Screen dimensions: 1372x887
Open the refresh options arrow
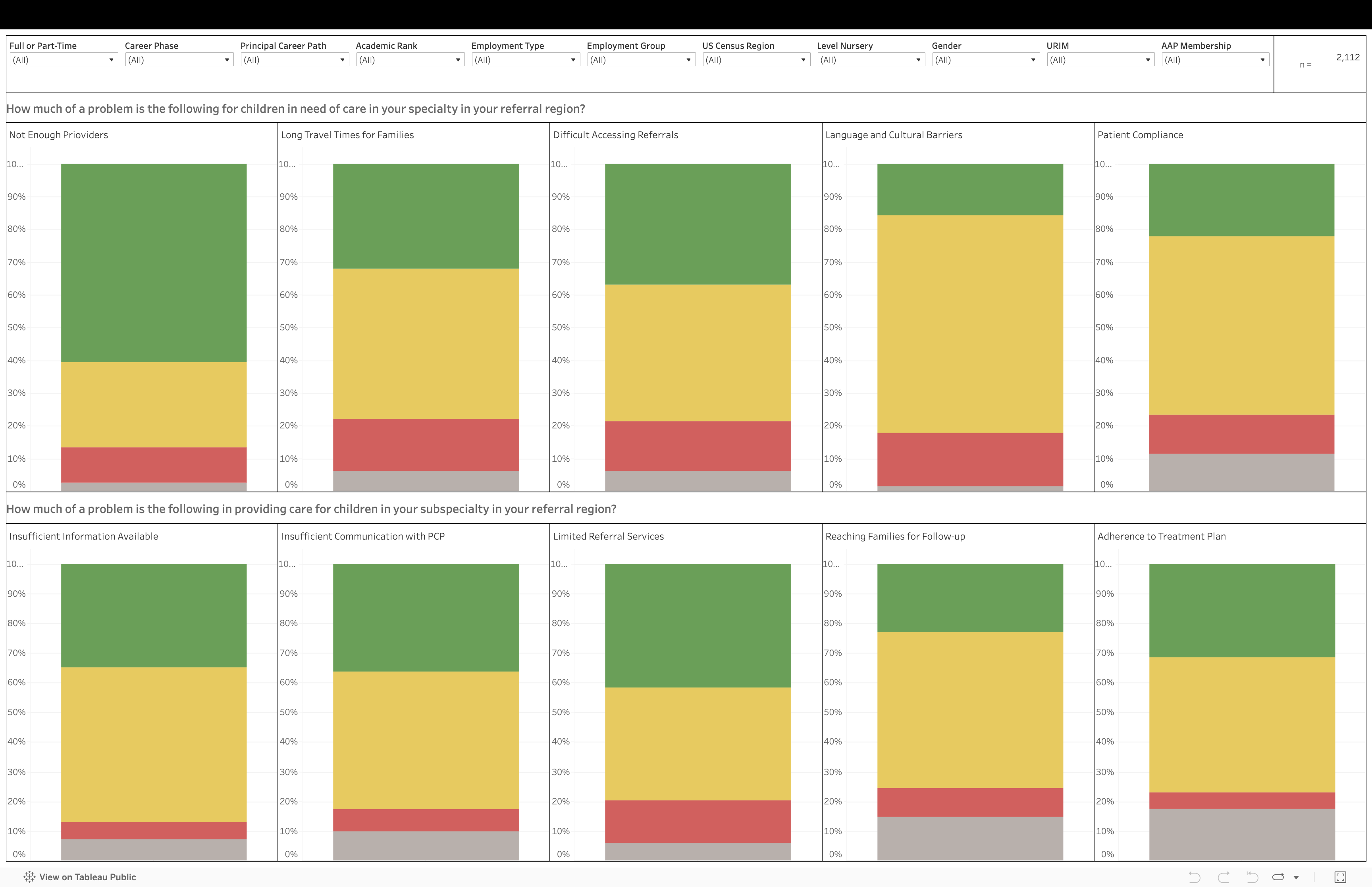point(1296,878)
